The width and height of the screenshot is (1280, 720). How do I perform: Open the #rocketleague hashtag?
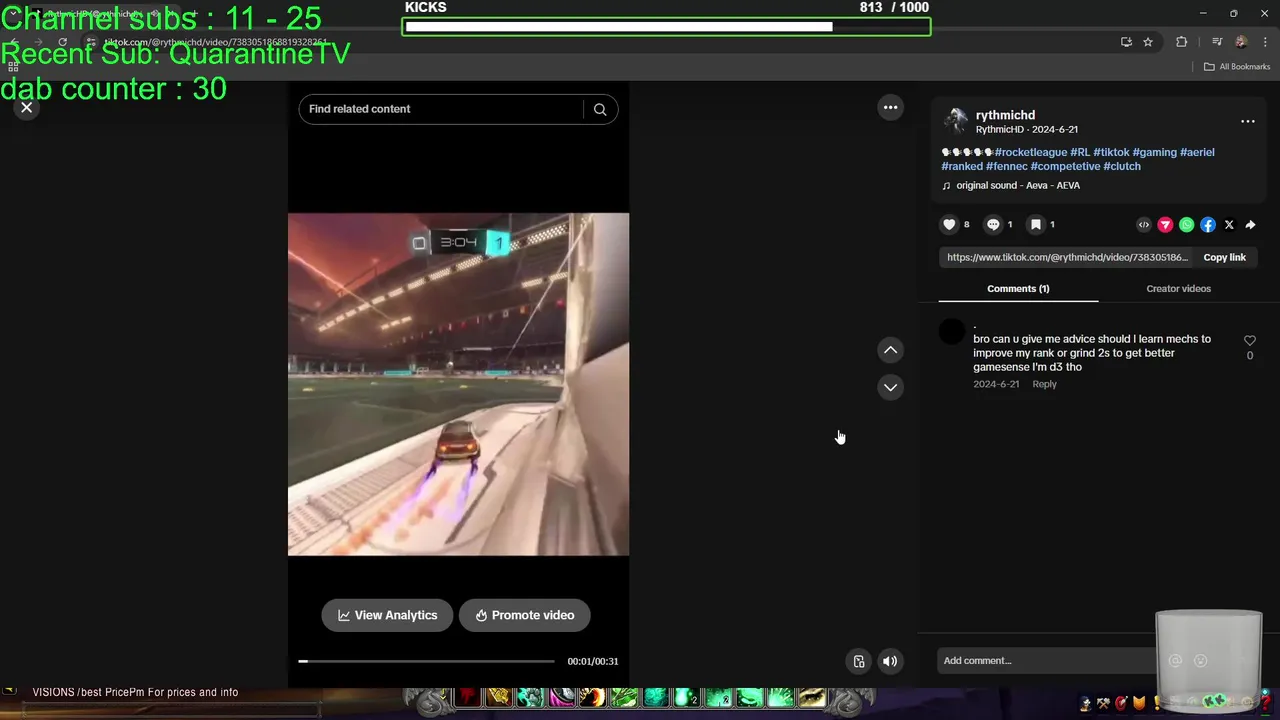tap(1031, 152)
